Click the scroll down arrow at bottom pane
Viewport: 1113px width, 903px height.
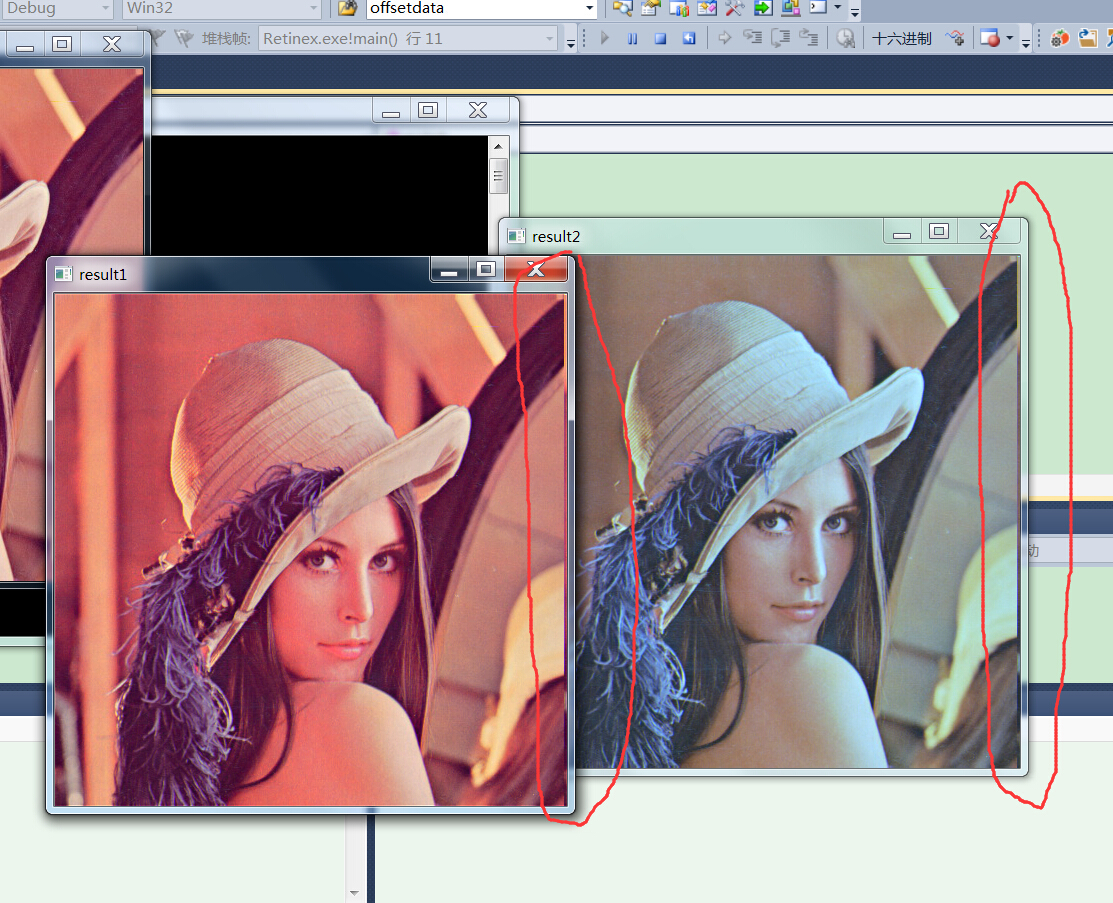coord(354,892)
